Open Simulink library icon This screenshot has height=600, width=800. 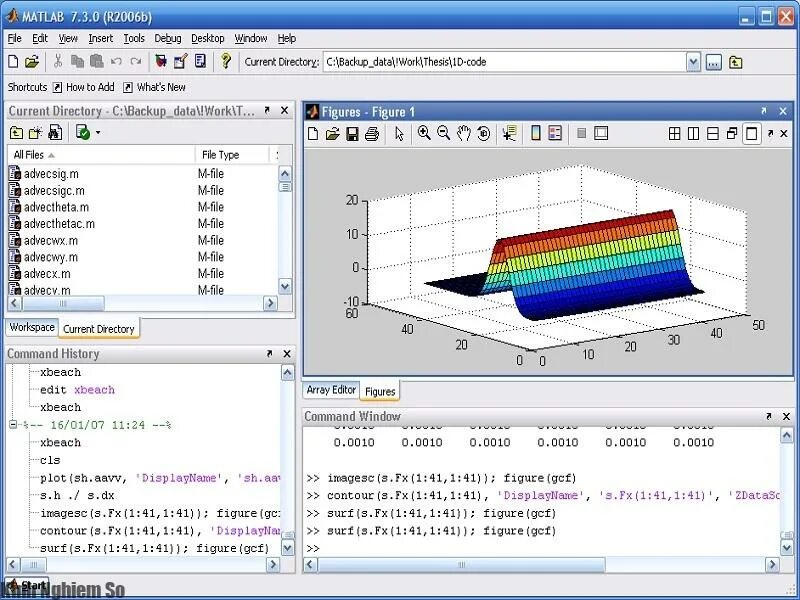161,62
